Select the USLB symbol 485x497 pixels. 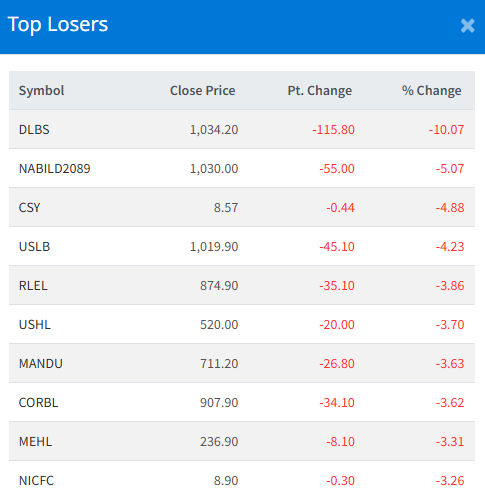[34, 247]
